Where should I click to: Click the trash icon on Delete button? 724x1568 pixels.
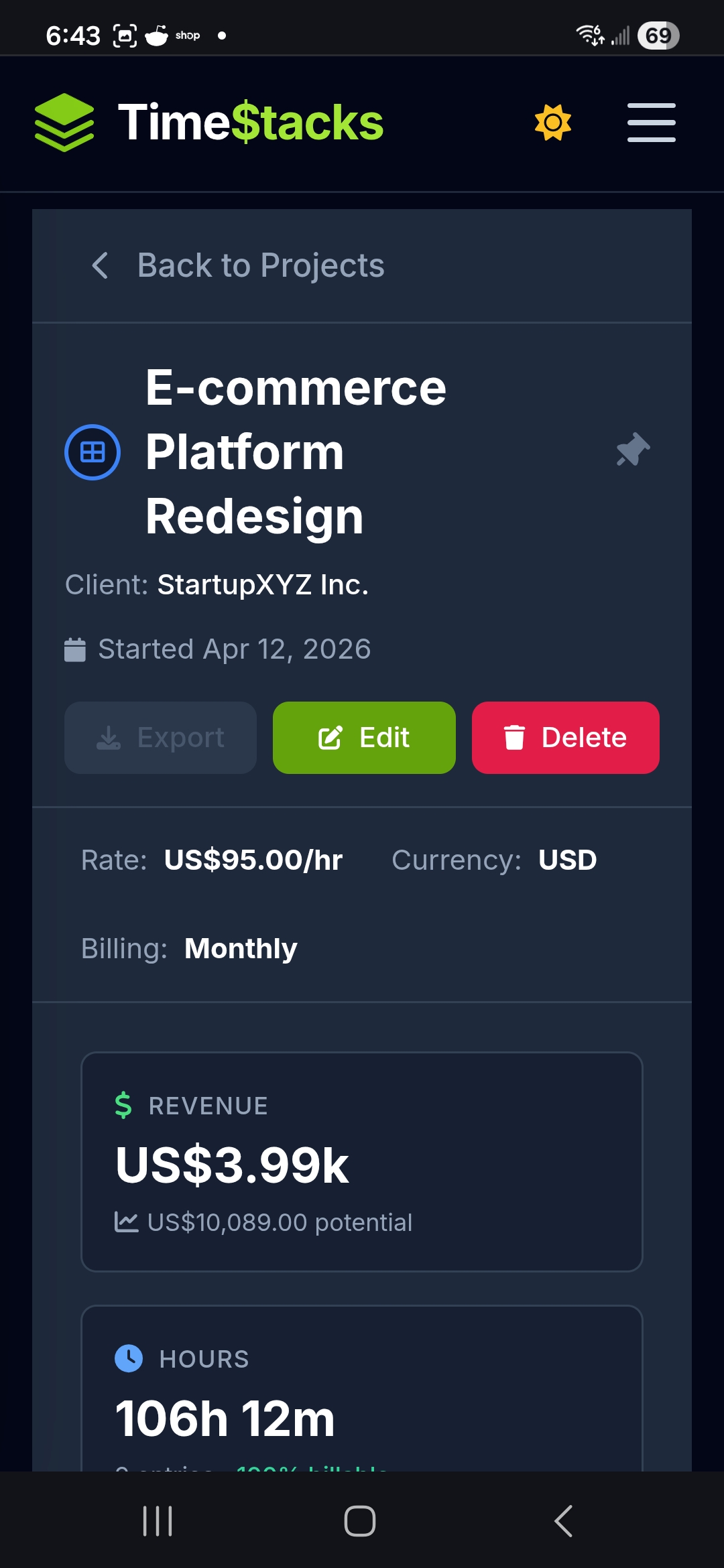[x=514, y=736]
